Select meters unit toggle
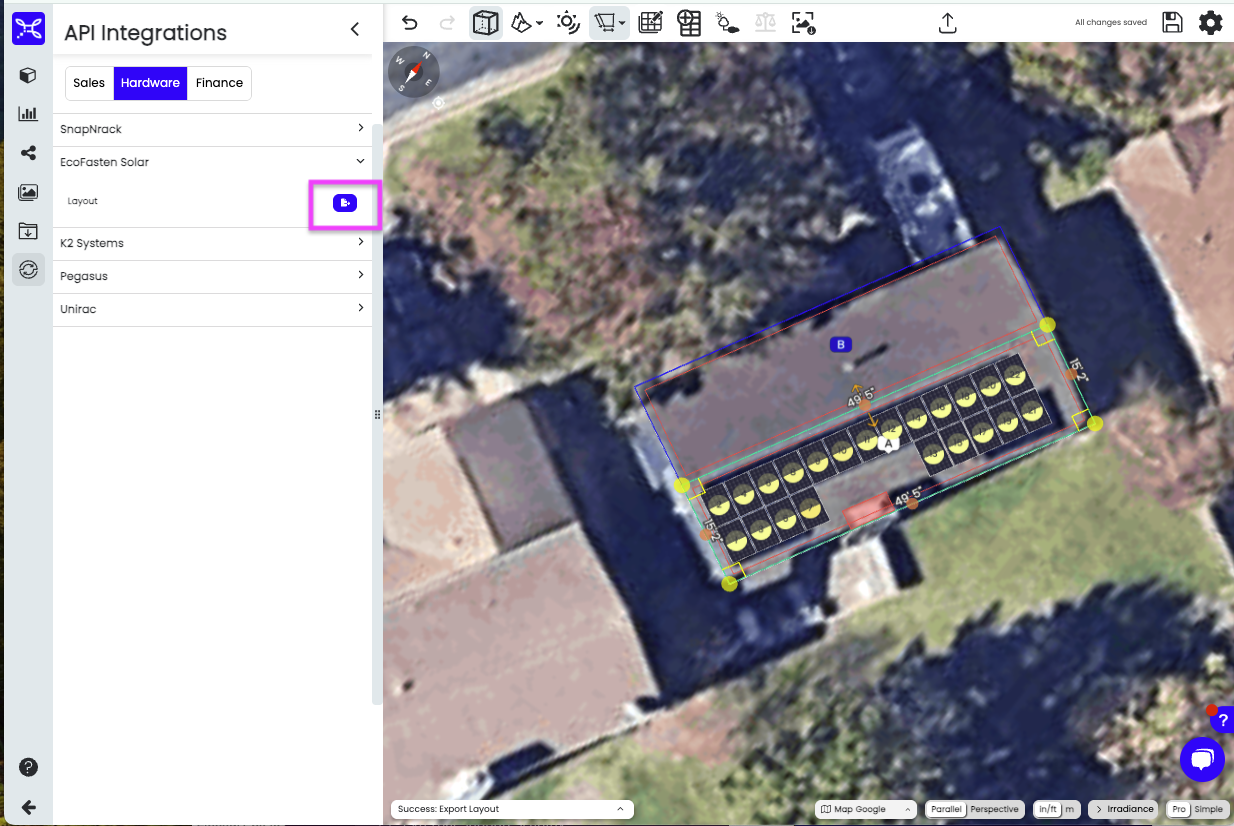 pyautogui.click(x=1070, y=809)
